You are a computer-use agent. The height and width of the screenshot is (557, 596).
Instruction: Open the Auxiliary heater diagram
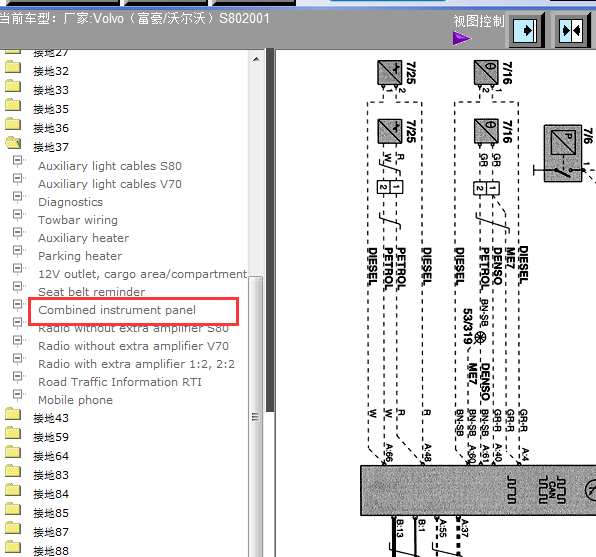coord(84,238)
